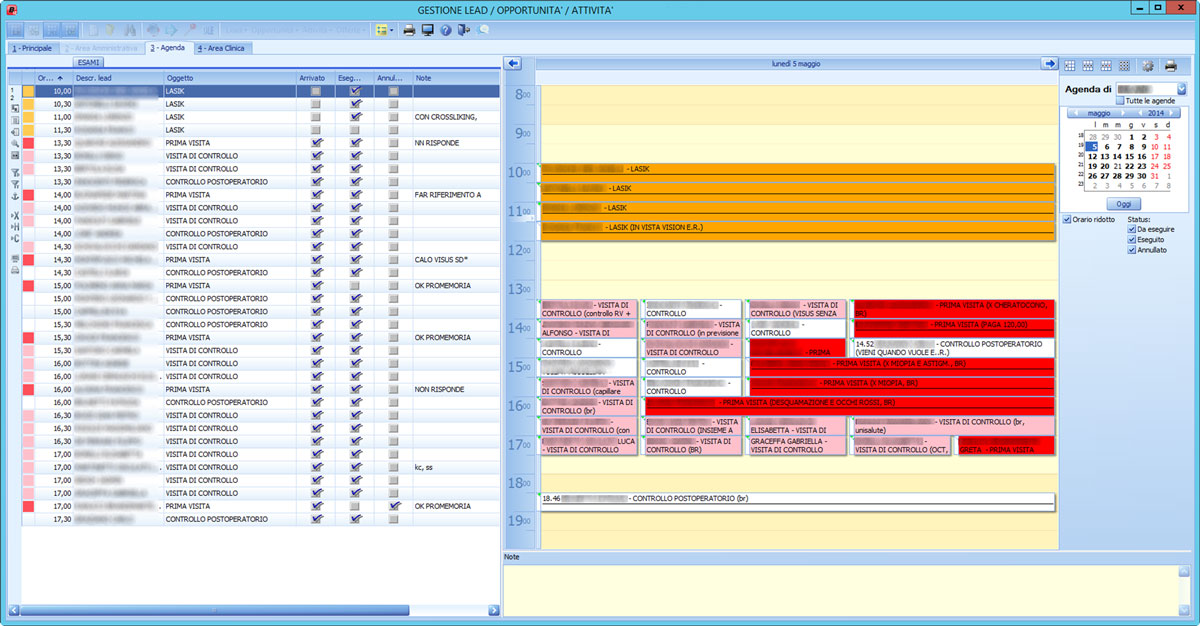
Task: Toggle the Orario ridotto checkbox
Action: click(1067, 219)
